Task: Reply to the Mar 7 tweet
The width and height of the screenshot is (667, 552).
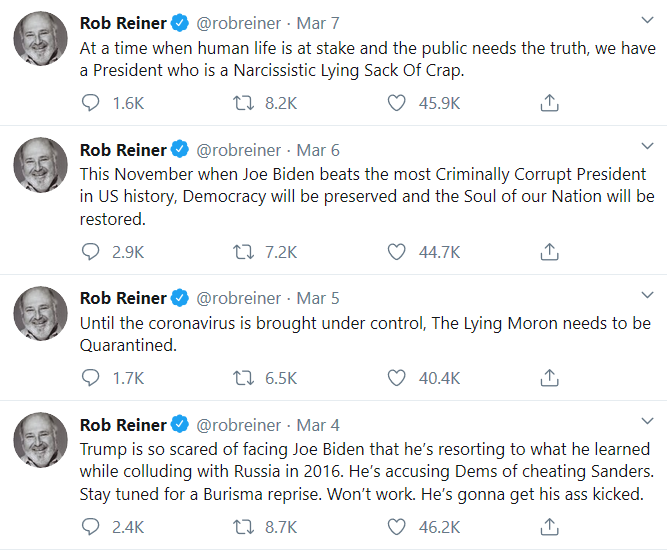Action: tap(90, 103)
